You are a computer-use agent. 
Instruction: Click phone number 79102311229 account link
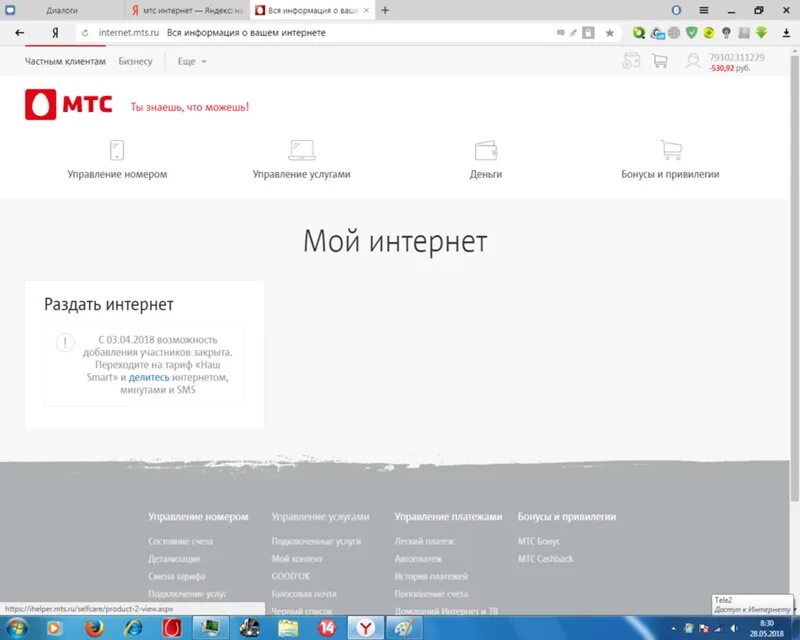tap(737, 57)
